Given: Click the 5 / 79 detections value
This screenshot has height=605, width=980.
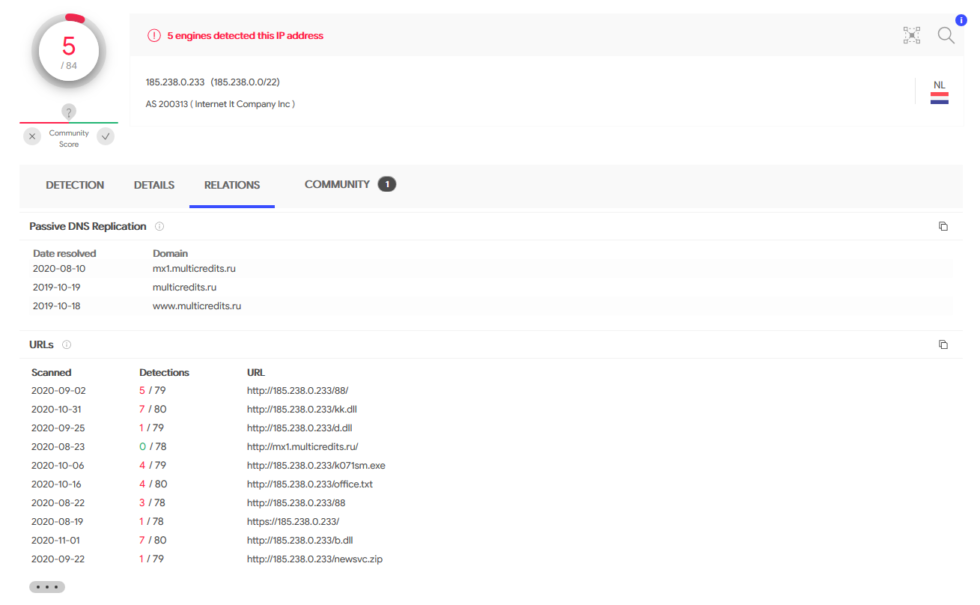Looking at the screenshot, I should tap(152, 390).
